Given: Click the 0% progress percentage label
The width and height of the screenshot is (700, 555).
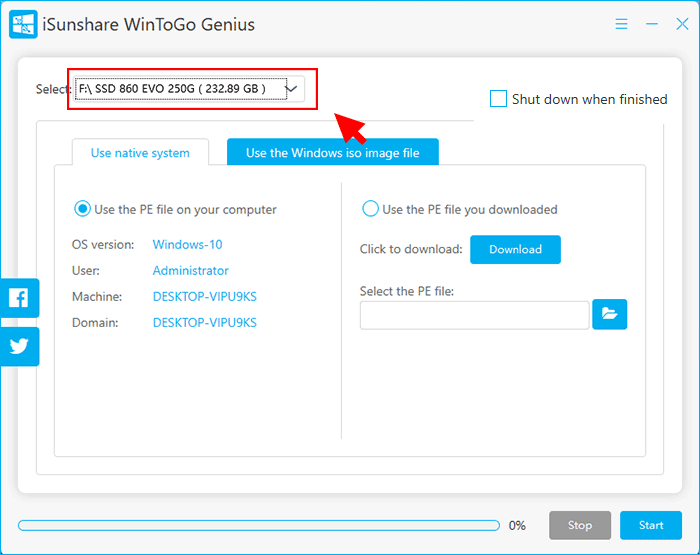Looking at the screenshot, I should point(517,526).
